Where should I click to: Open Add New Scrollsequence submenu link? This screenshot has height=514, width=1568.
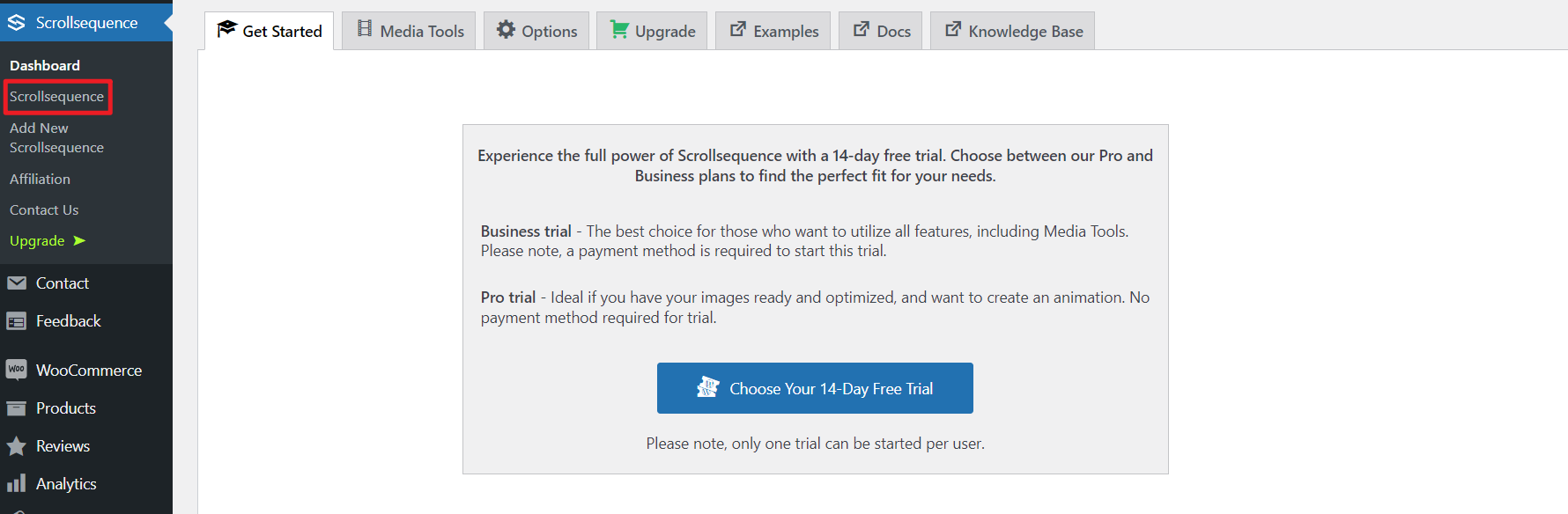56,137
